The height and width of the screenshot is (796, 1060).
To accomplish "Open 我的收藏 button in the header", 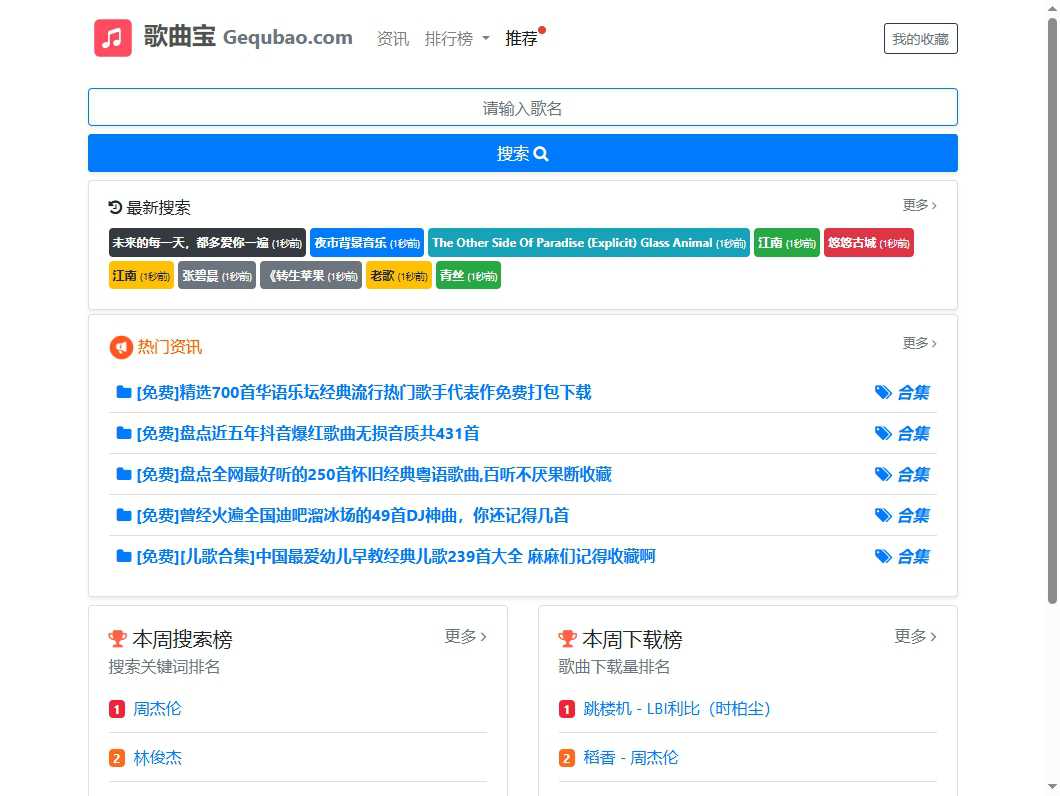I will tap(920, 39).
